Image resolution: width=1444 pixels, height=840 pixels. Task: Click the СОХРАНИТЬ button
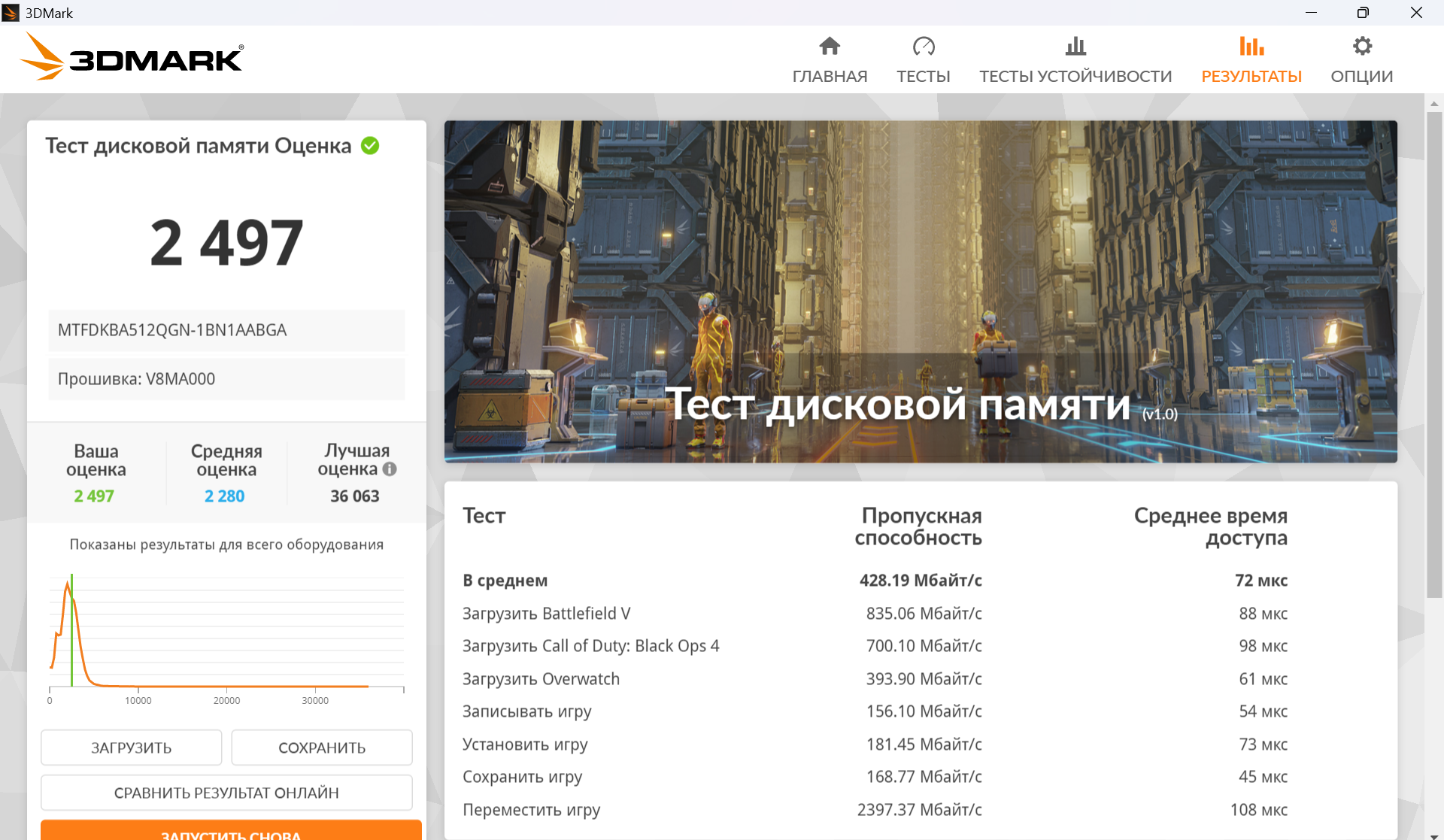(322, 748)
